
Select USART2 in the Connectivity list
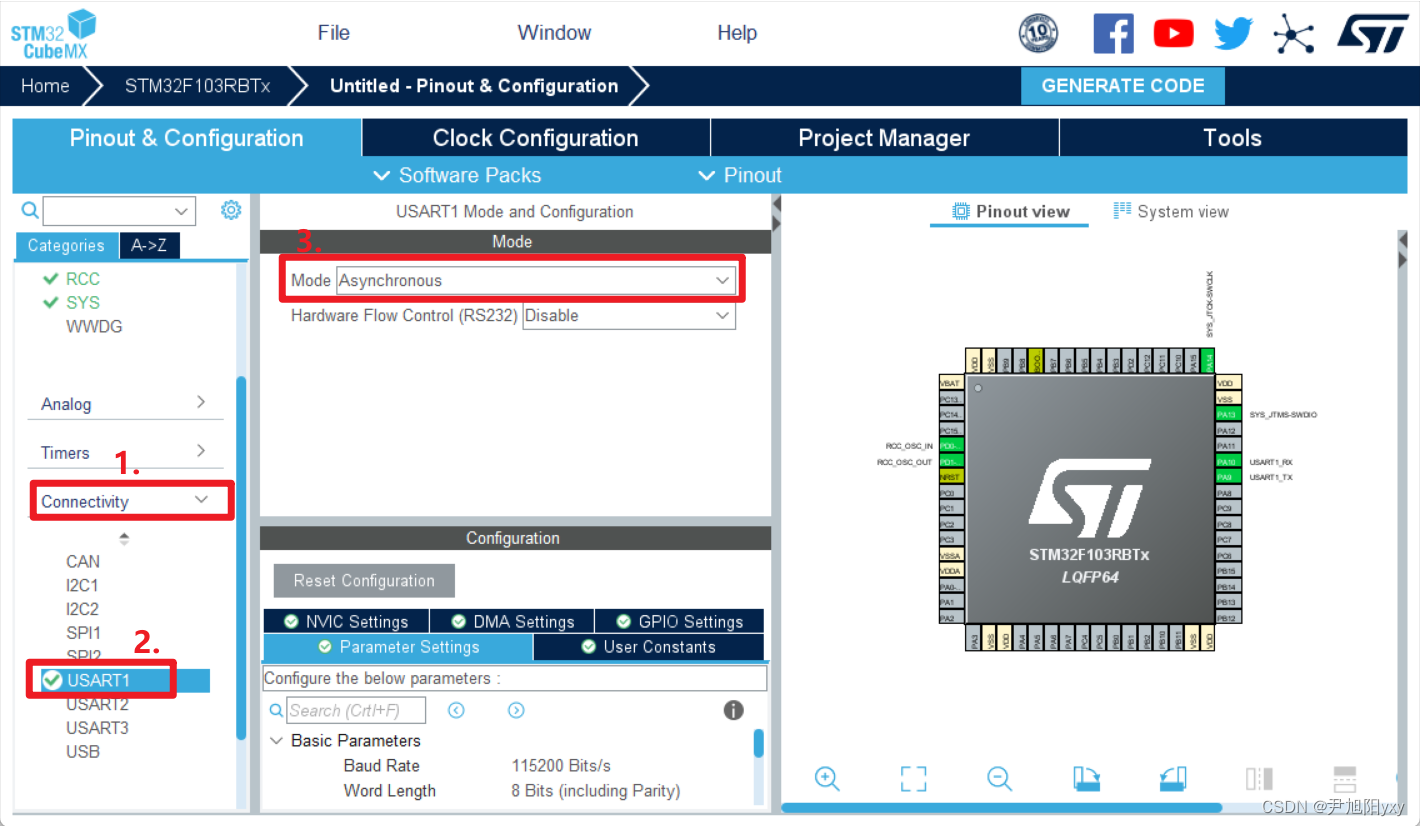pos(97,704)
